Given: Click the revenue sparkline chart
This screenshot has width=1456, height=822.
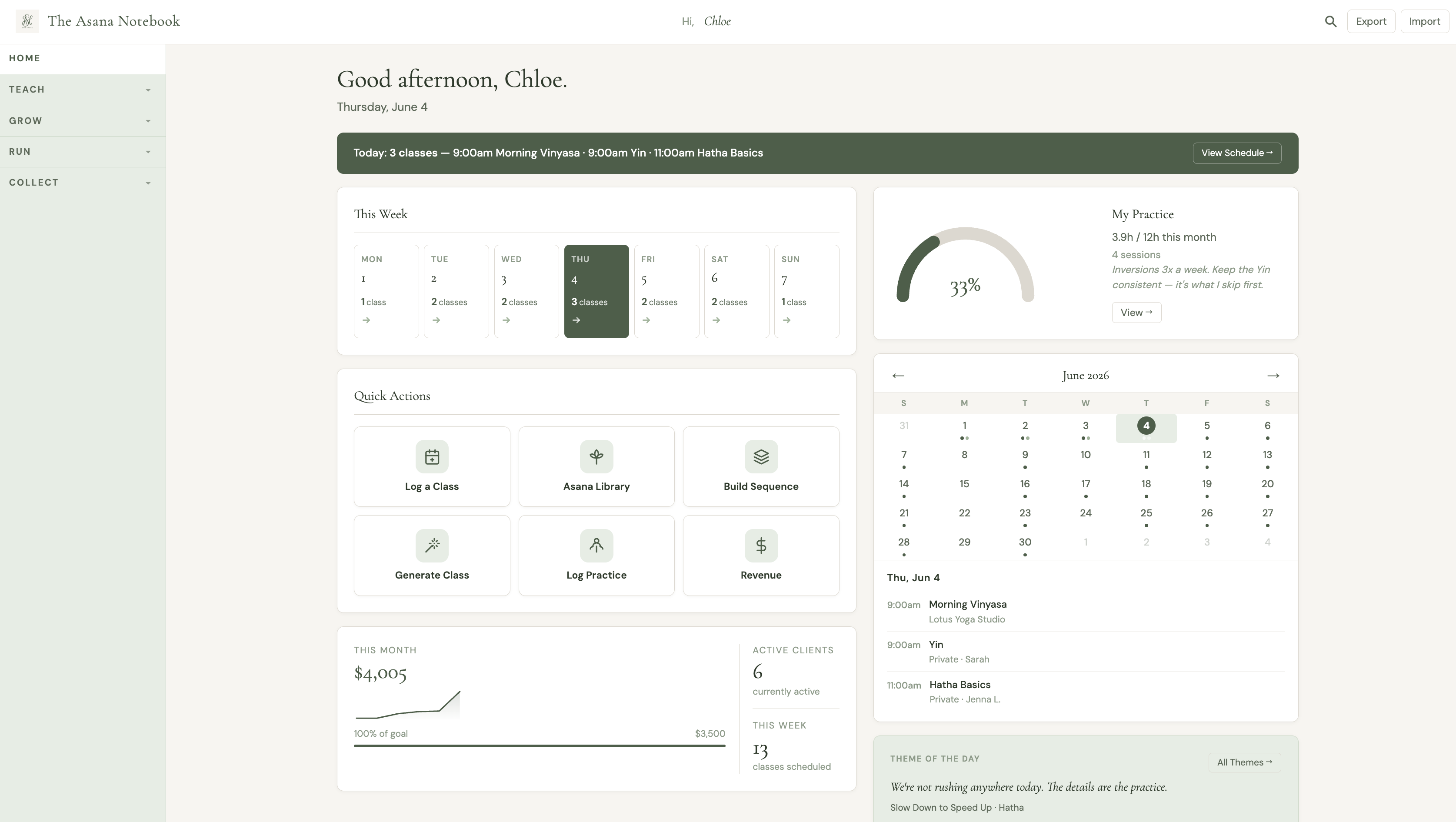Looking at the screenshot, I should [407, 705].
